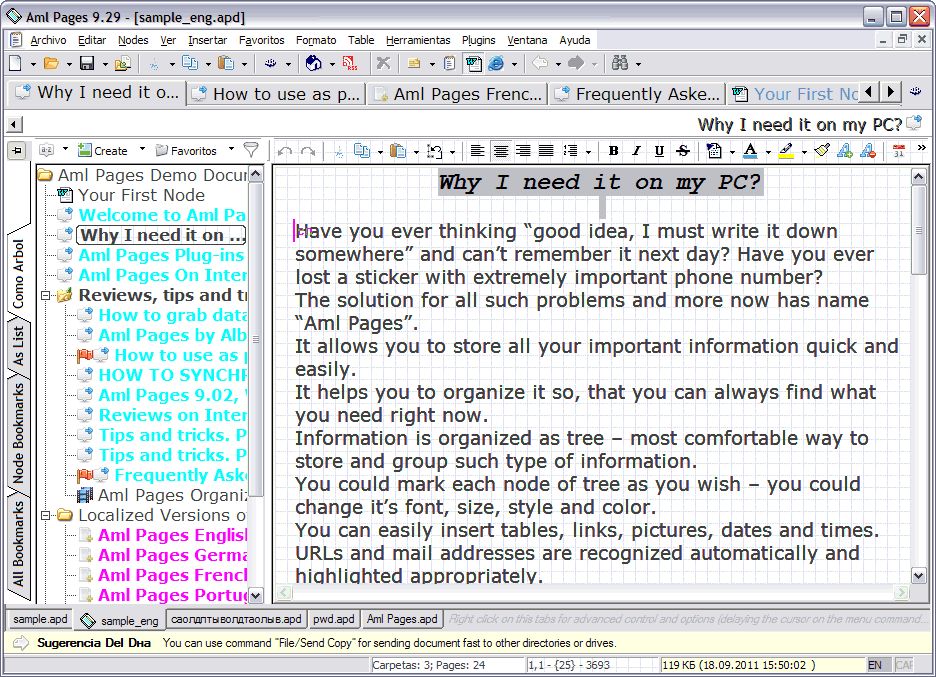Toggle bold formatting
The image size is (936, 677).
[x=613, y=151]
